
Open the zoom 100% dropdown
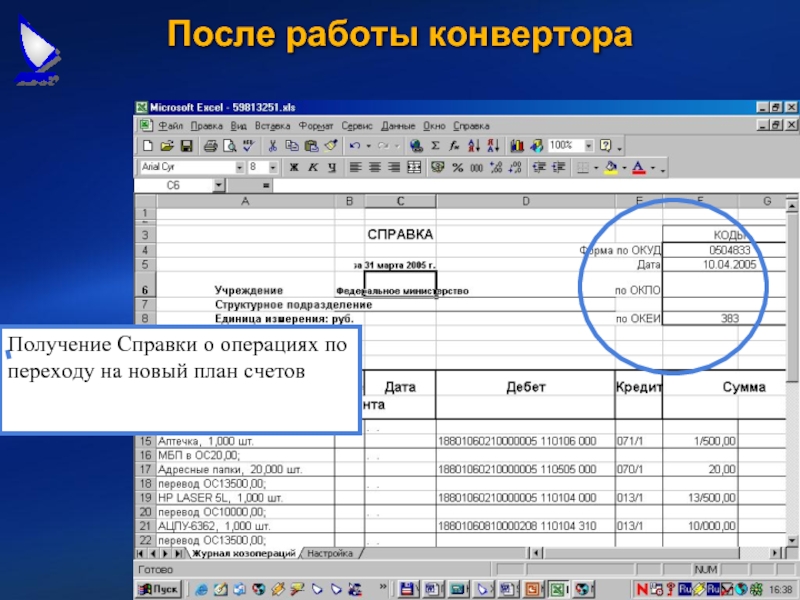click(588, 146)
